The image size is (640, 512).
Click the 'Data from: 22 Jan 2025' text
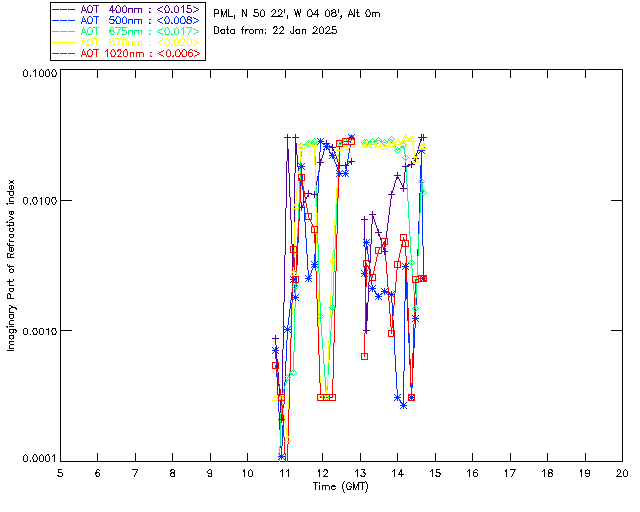(276, 31)
